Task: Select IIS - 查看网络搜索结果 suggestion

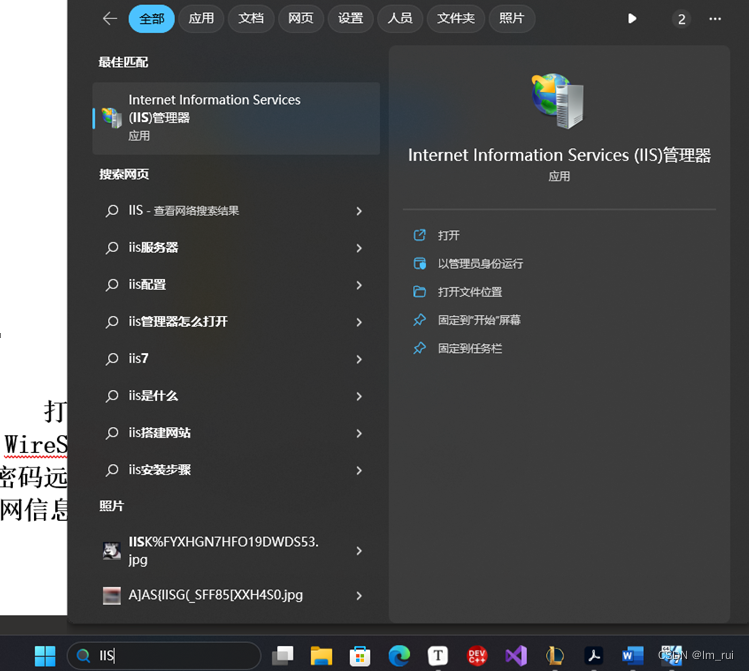Action: click(x=236, y=211)
